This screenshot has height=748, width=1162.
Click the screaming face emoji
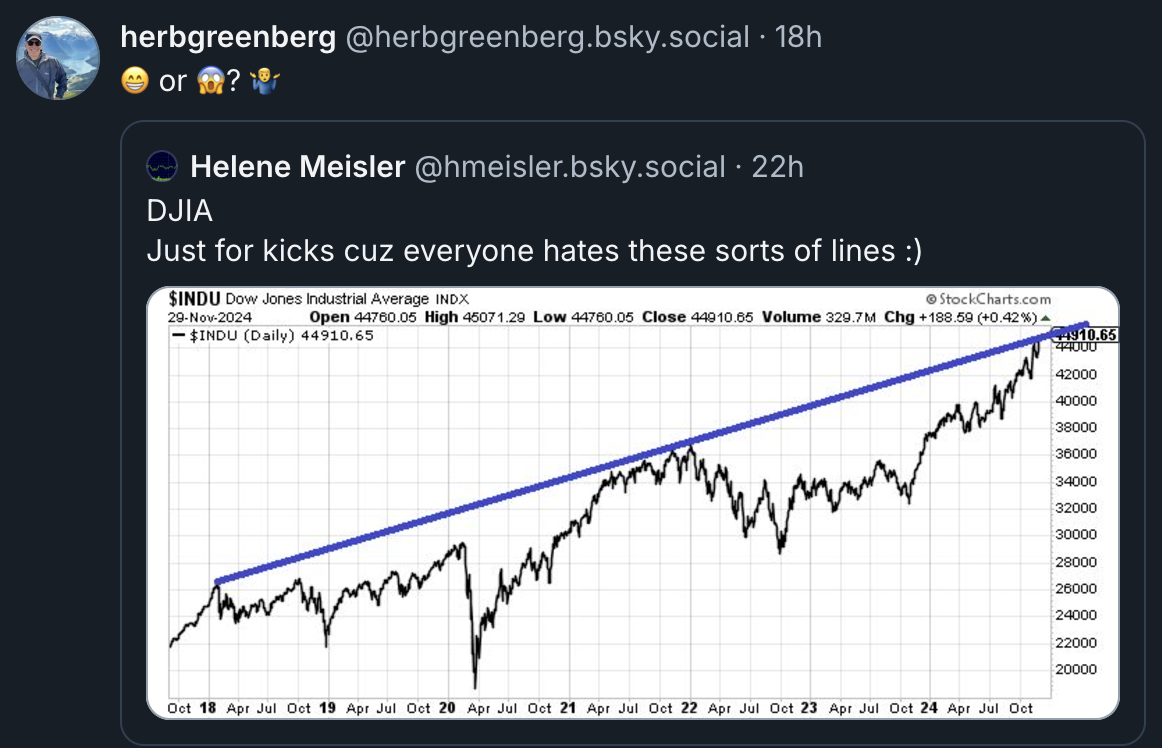[x=211, y=80]
